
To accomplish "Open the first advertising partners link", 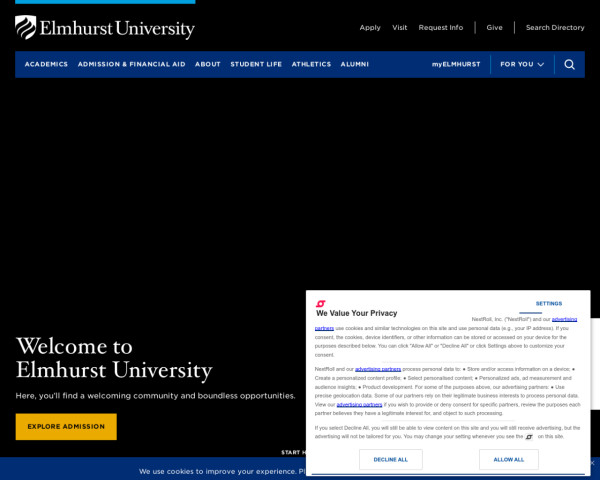I will coord(564,319).
